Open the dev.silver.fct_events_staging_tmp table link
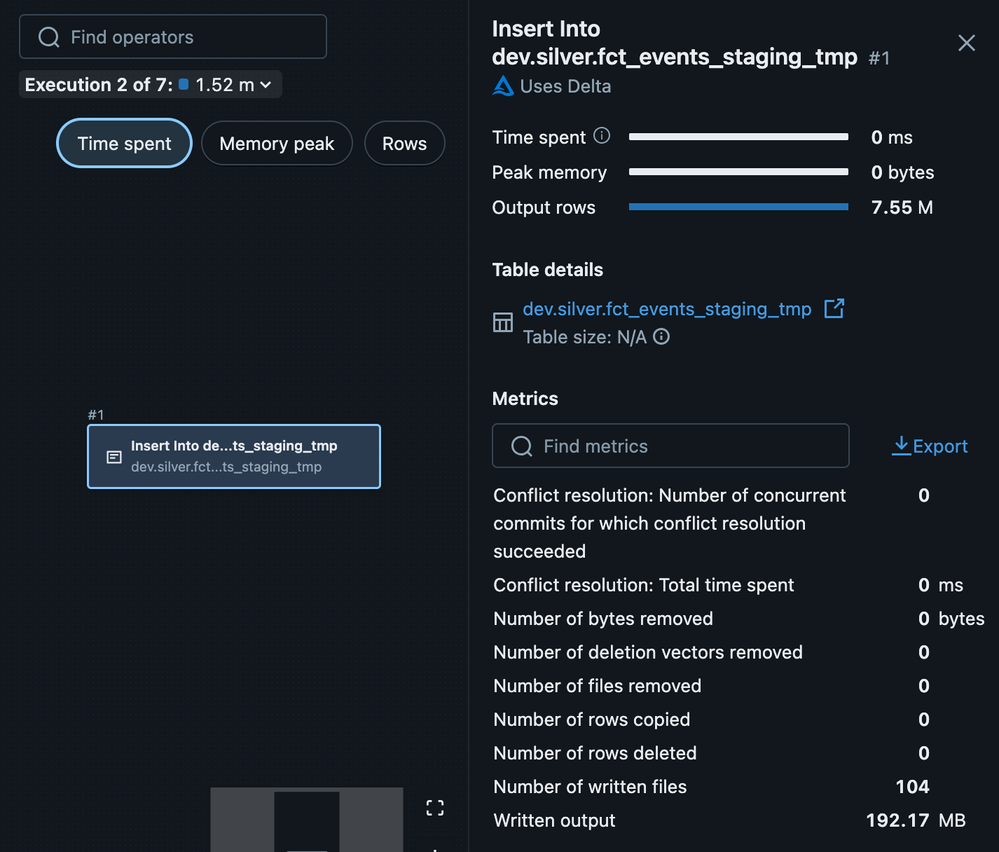 (667, 309)
